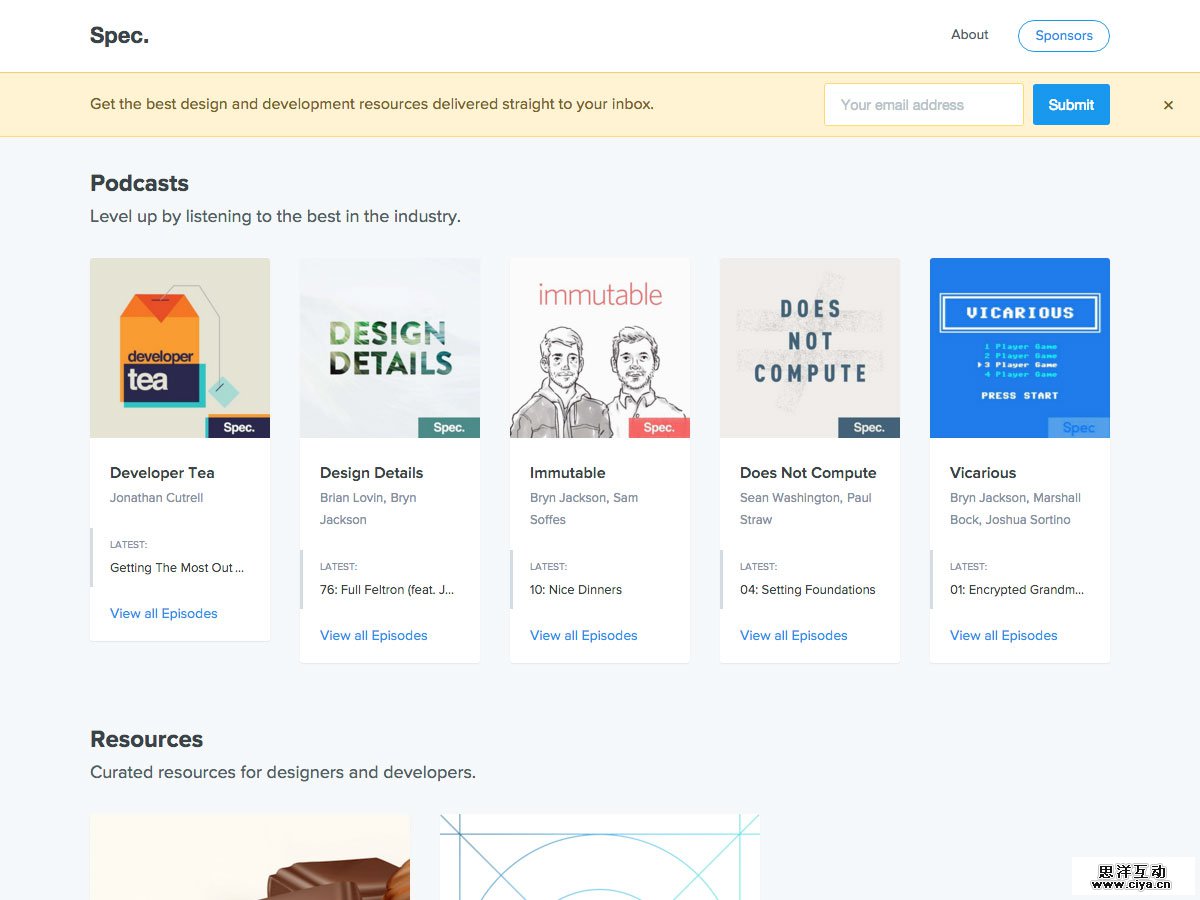Open the Does Not Compute title
The height and width of the screenshot is (900, 1200).
pos(808,473)
